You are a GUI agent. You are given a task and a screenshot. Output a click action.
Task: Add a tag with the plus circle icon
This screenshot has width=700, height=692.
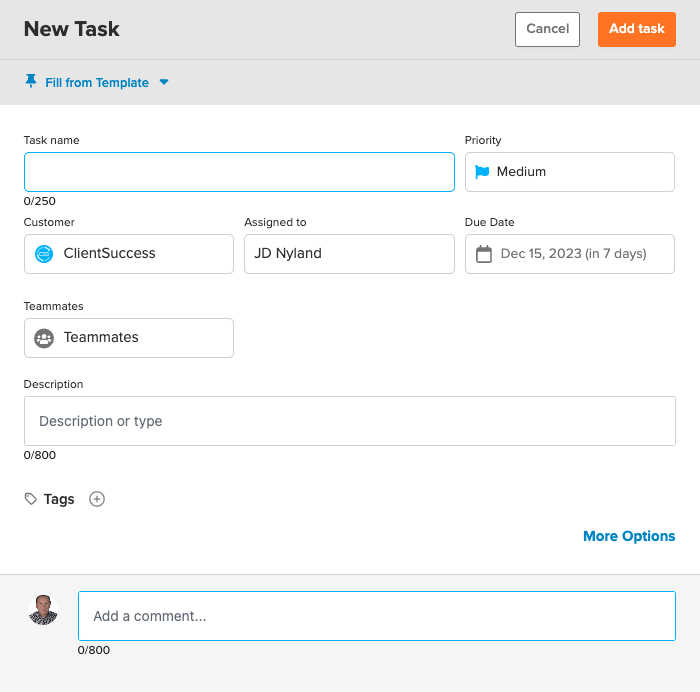click(97, 499)
